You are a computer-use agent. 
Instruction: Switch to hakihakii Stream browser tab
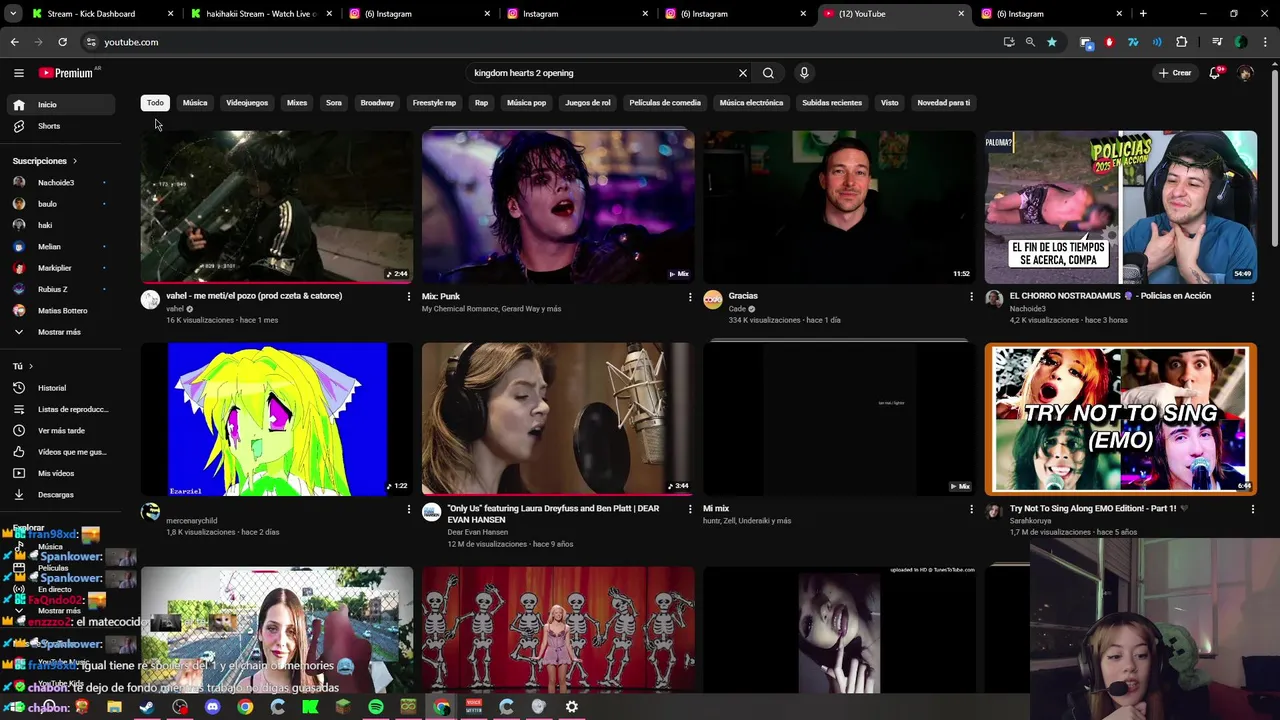pyautogui.click(x=261, y=14)
